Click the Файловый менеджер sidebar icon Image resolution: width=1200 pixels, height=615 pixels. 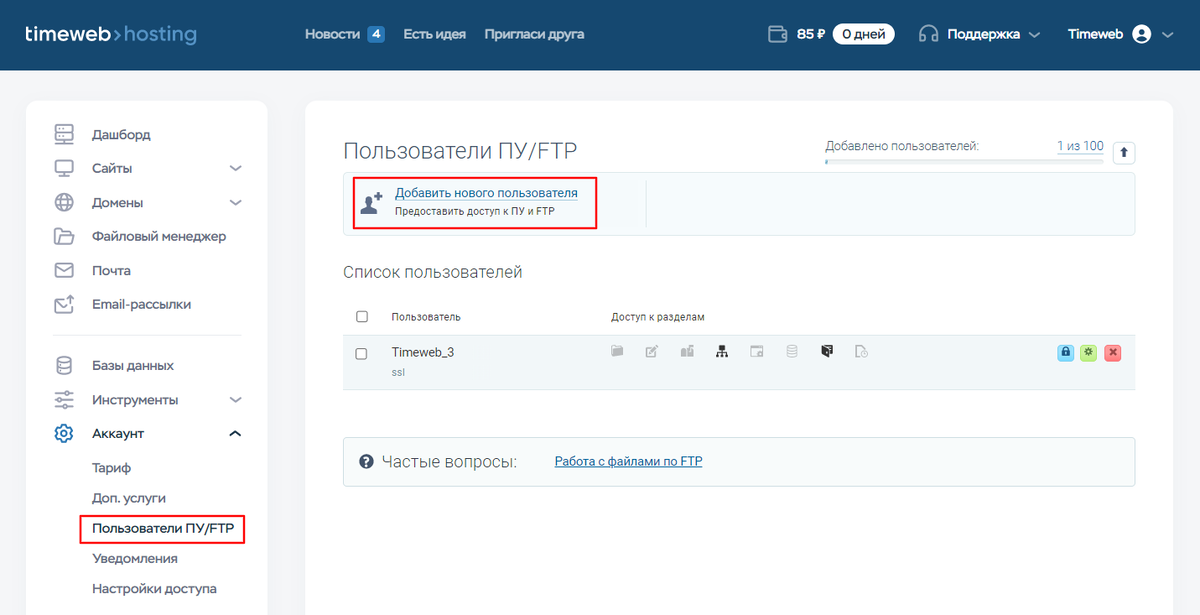[x=63, y=236]
